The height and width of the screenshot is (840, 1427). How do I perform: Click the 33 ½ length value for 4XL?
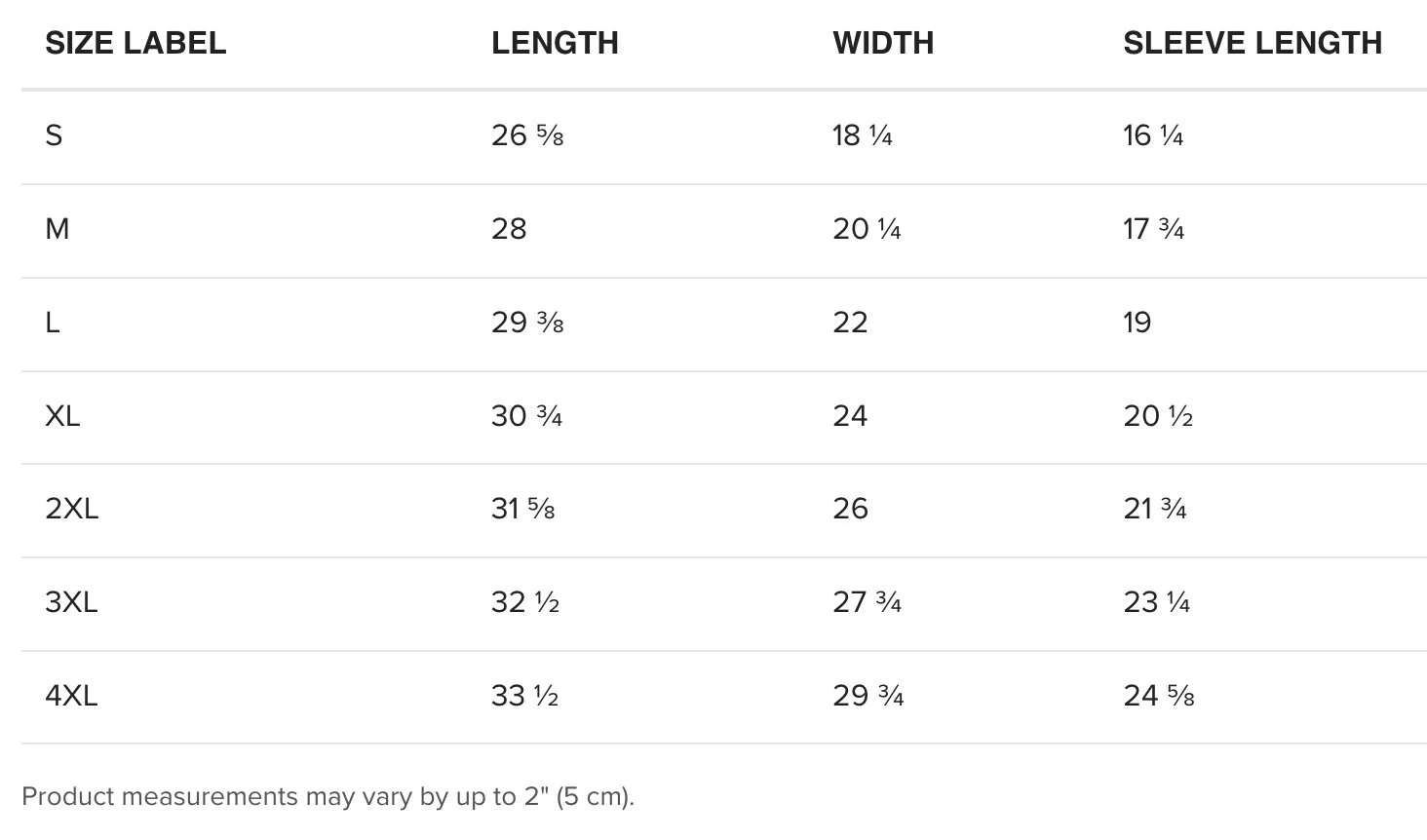point(525,696)
